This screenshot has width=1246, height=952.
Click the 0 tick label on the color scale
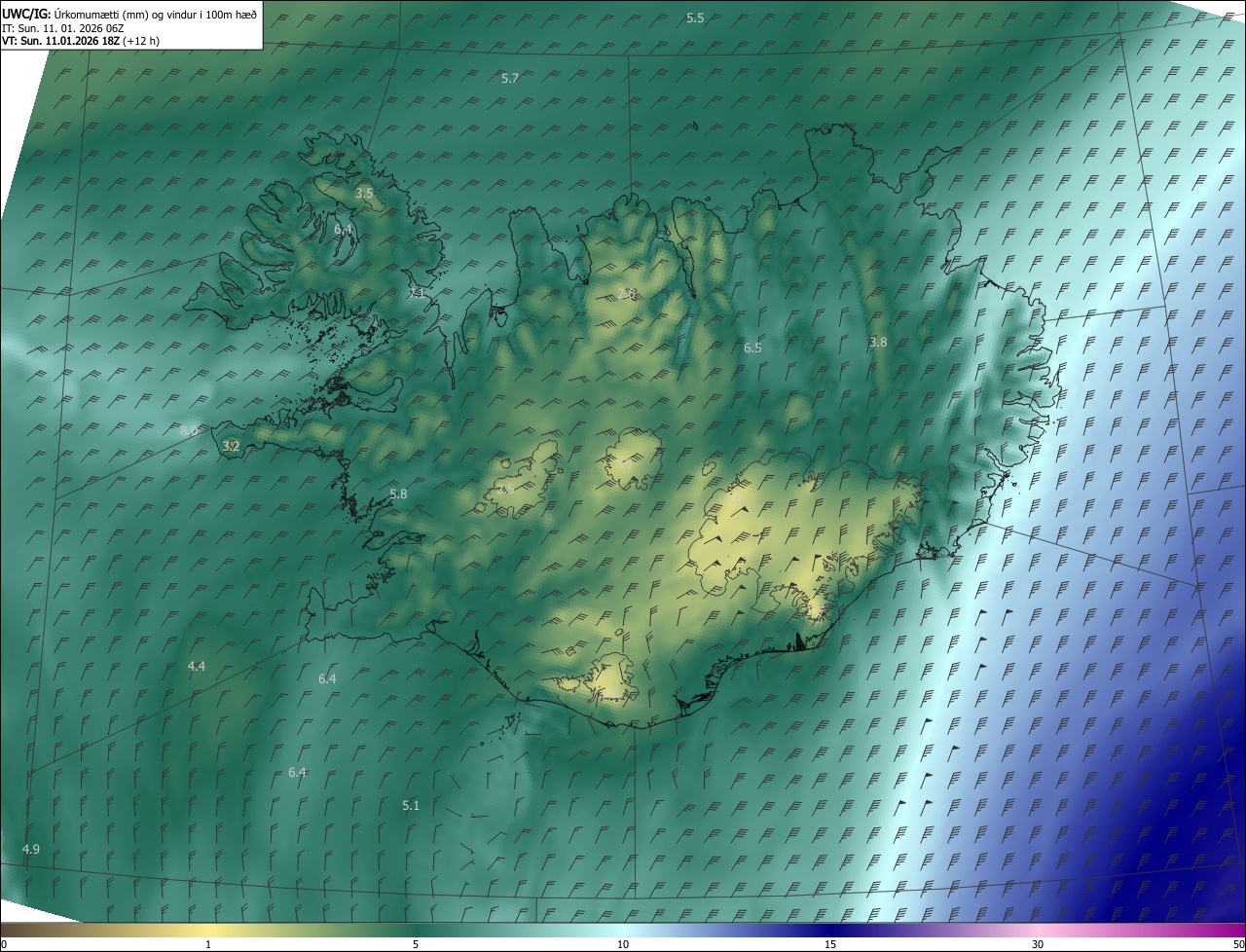(4, 944)
